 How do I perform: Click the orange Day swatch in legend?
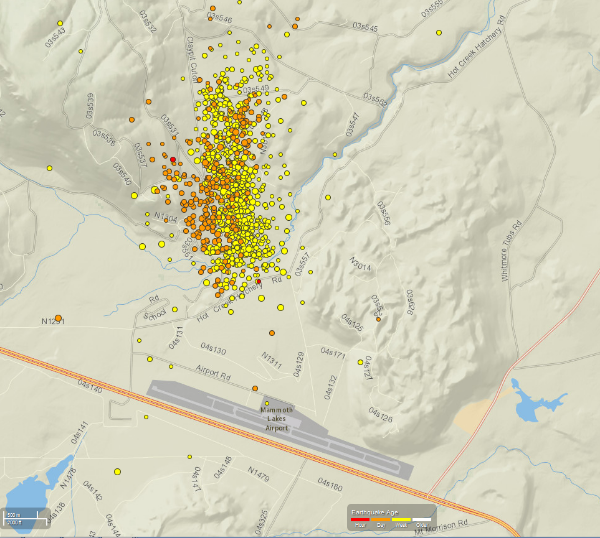click(381, 520)
